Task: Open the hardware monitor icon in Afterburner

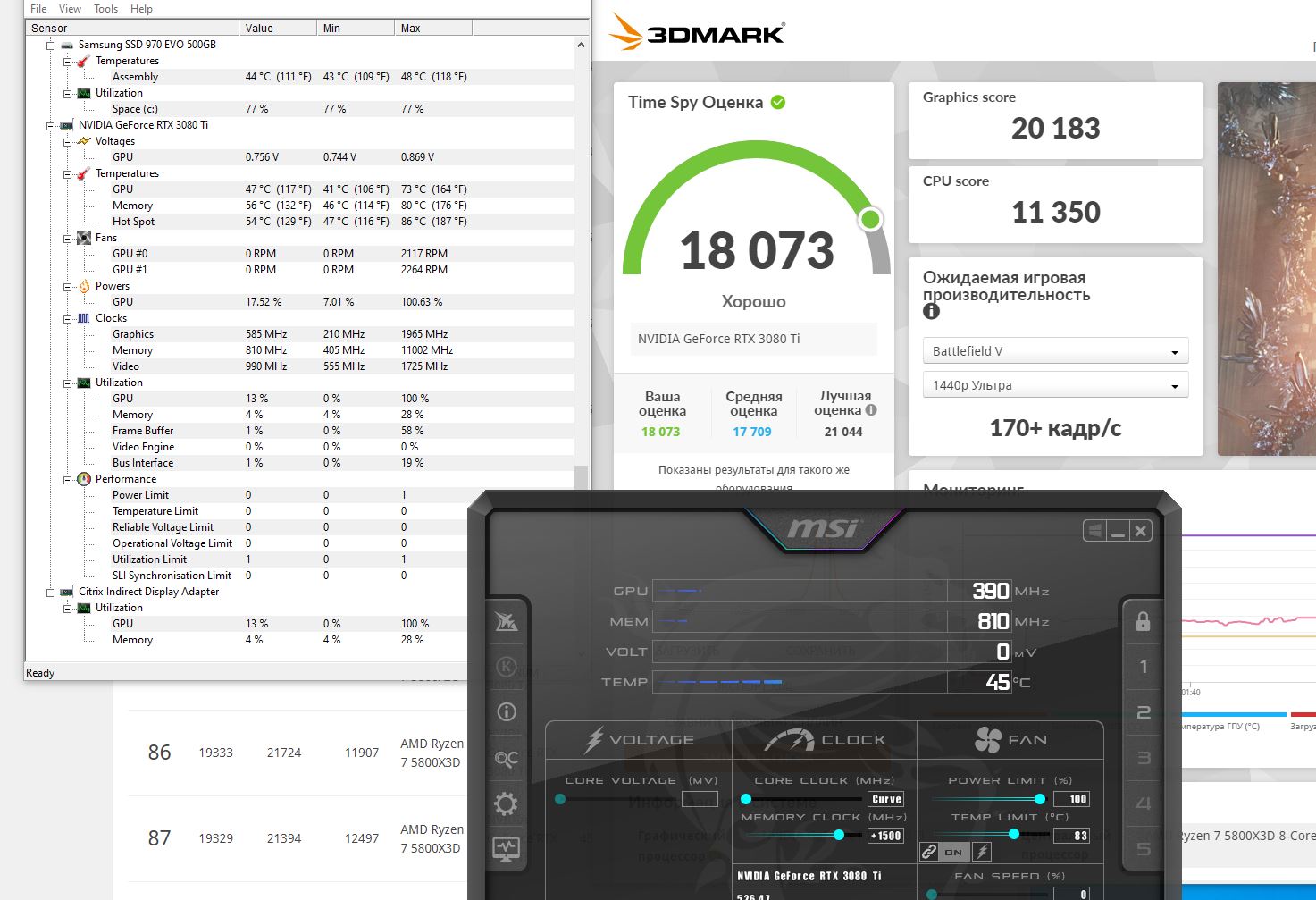Action: [507, 849]
